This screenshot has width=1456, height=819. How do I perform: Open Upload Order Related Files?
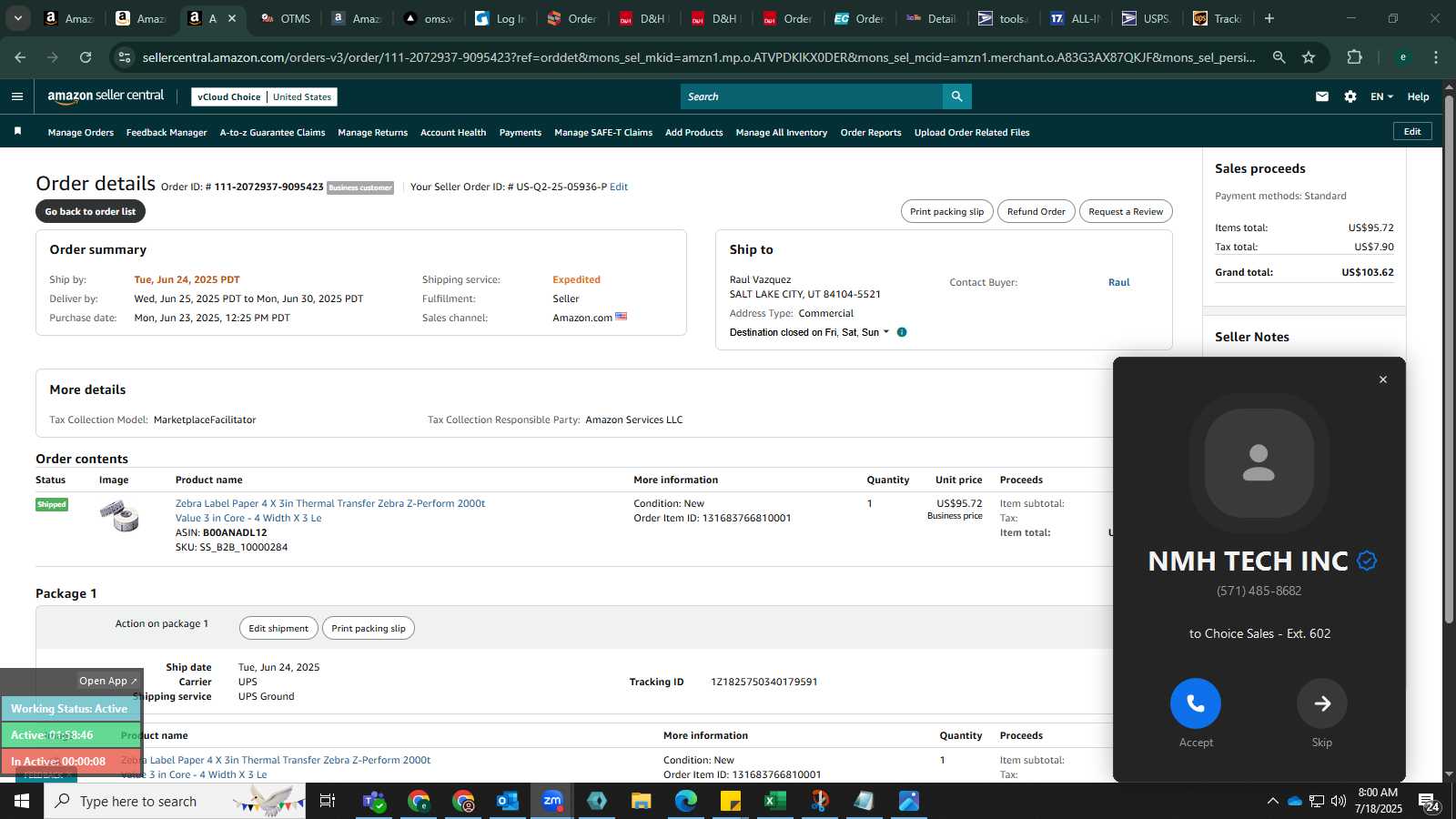click(972, 133)
